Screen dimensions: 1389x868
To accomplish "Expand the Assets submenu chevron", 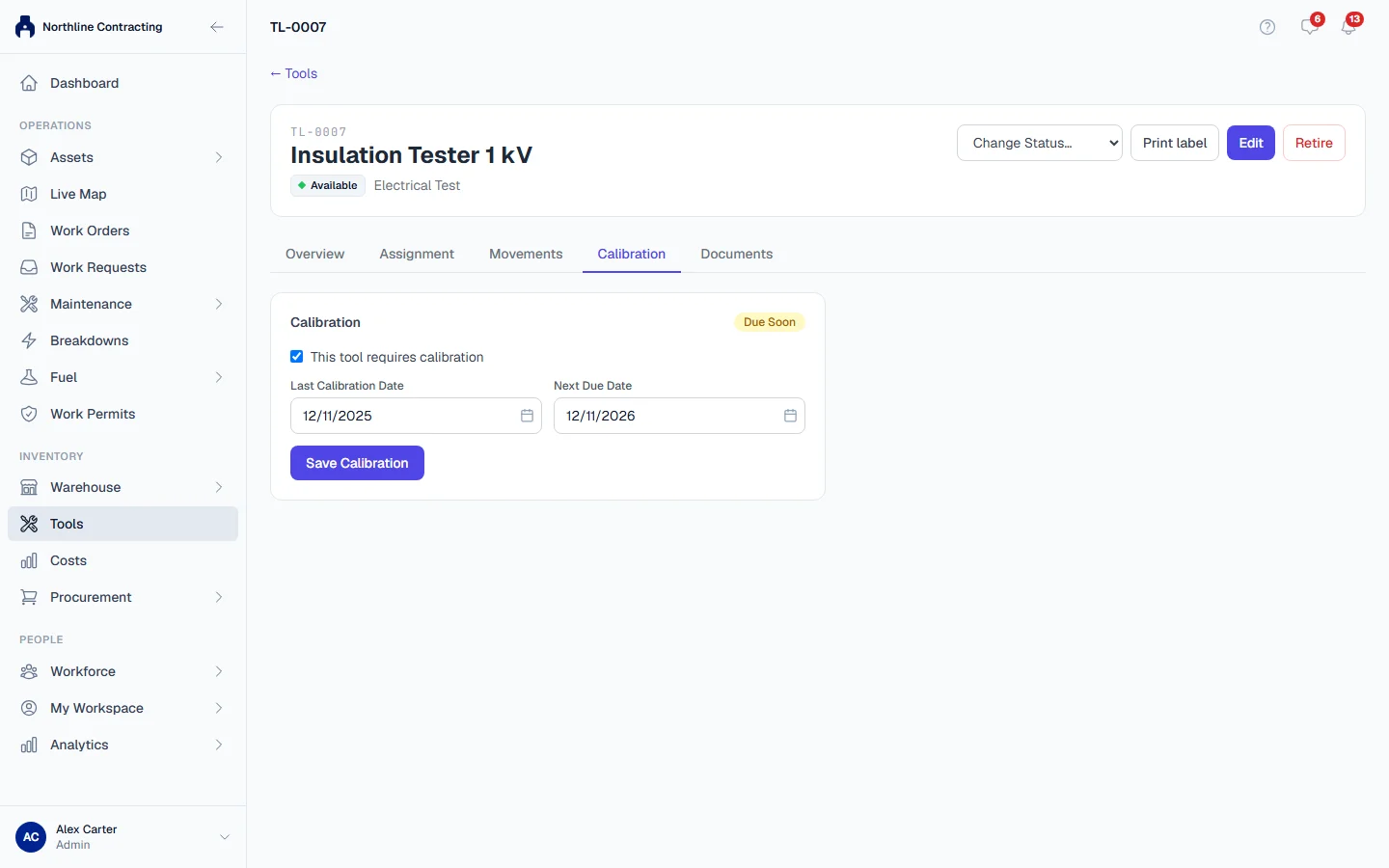I will coord(219,157).
